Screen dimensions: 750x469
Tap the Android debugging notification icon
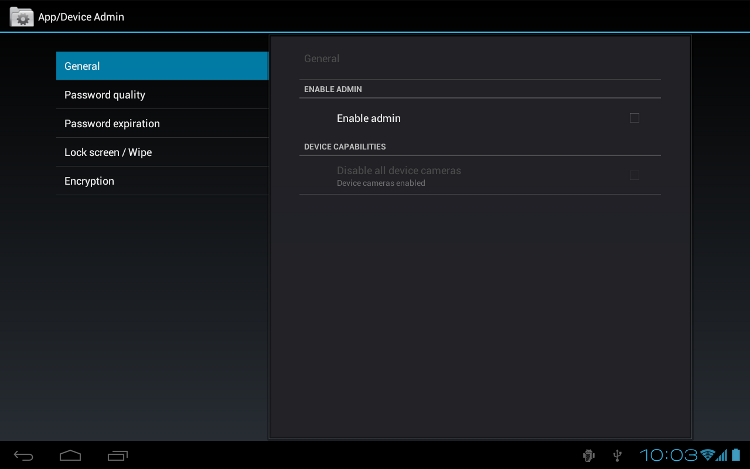[589, 456]
